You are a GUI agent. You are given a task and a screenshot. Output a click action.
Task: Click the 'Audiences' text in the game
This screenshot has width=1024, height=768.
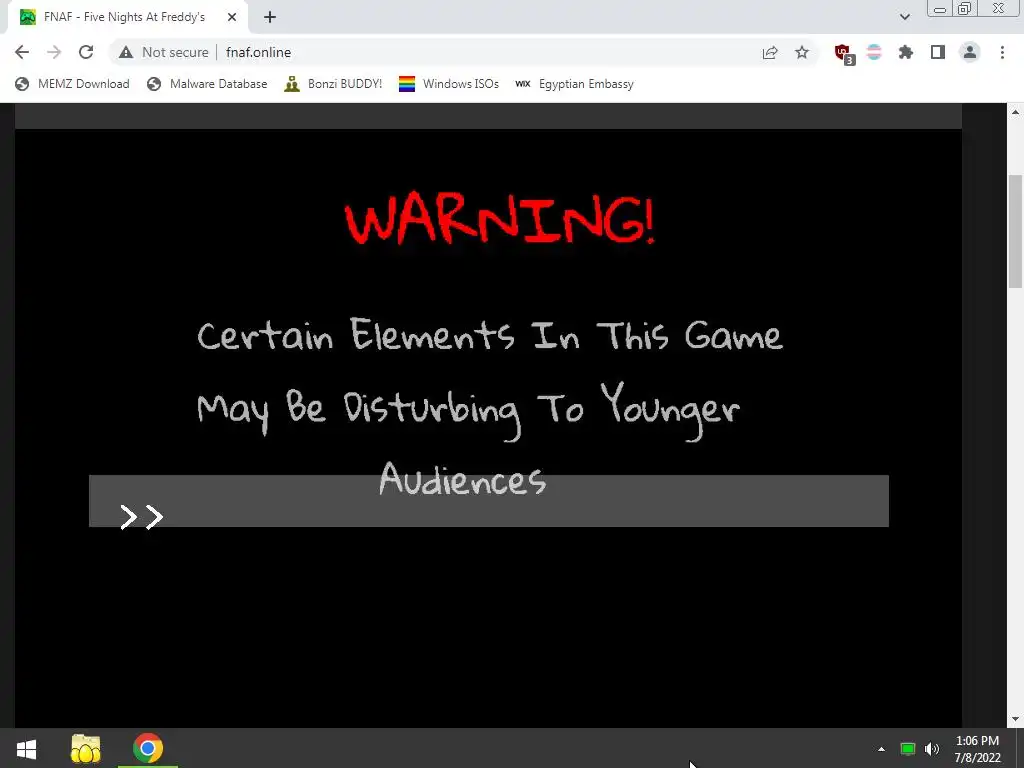coord(462,479)
